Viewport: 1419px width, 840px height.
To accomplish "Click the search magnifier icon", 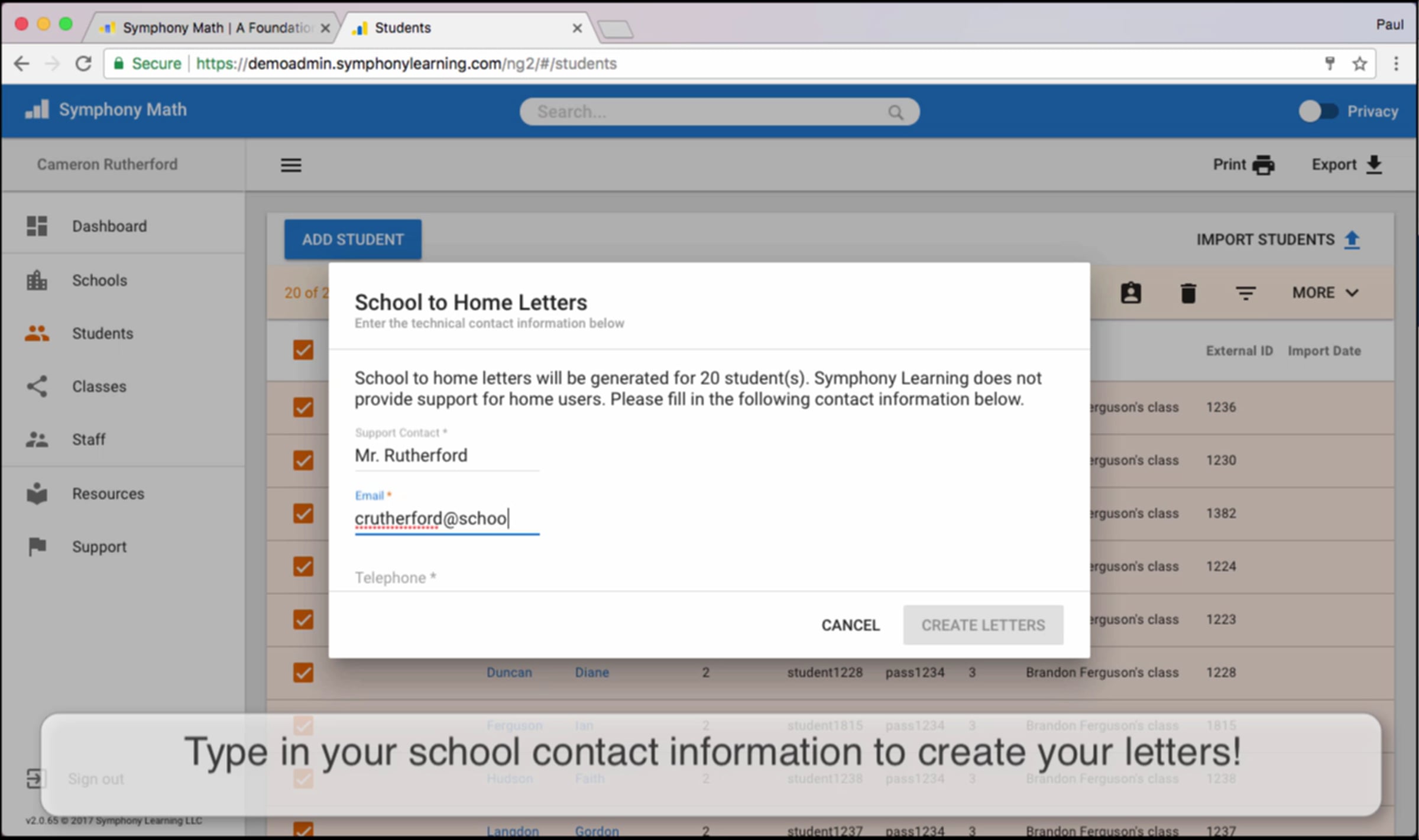I will (896, 112).
